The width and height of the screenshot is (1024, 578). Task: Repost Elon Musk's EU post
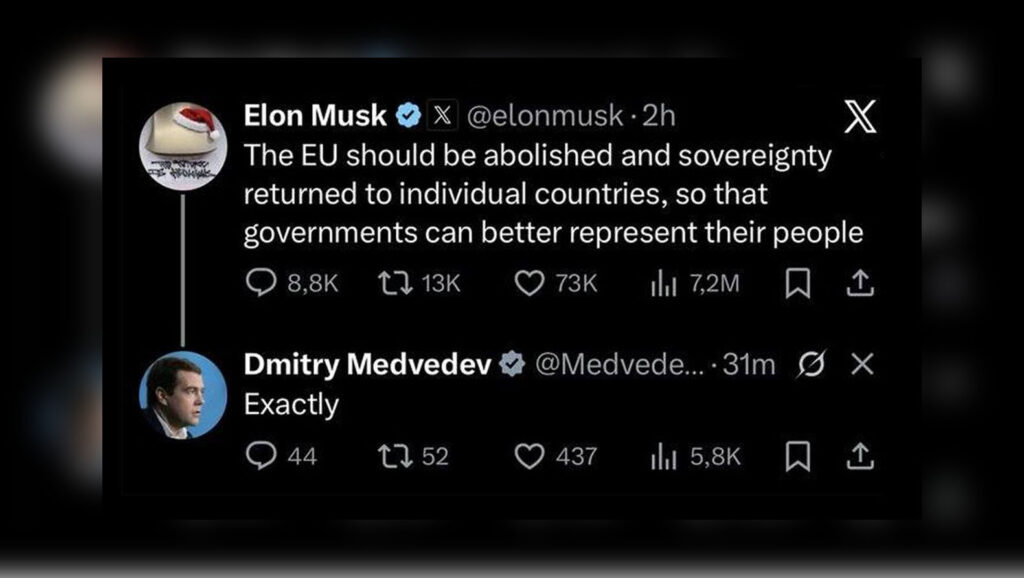pos(392,284)
